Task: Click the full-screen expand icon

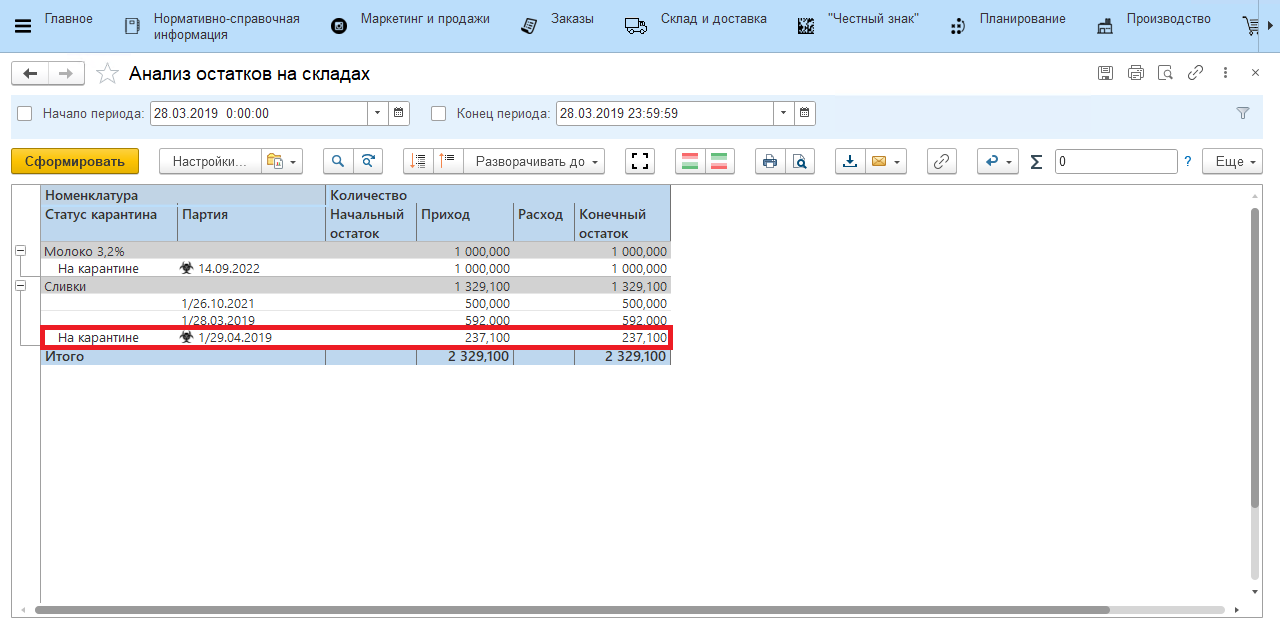Action: pyautogui.click(x=640, y=161)
